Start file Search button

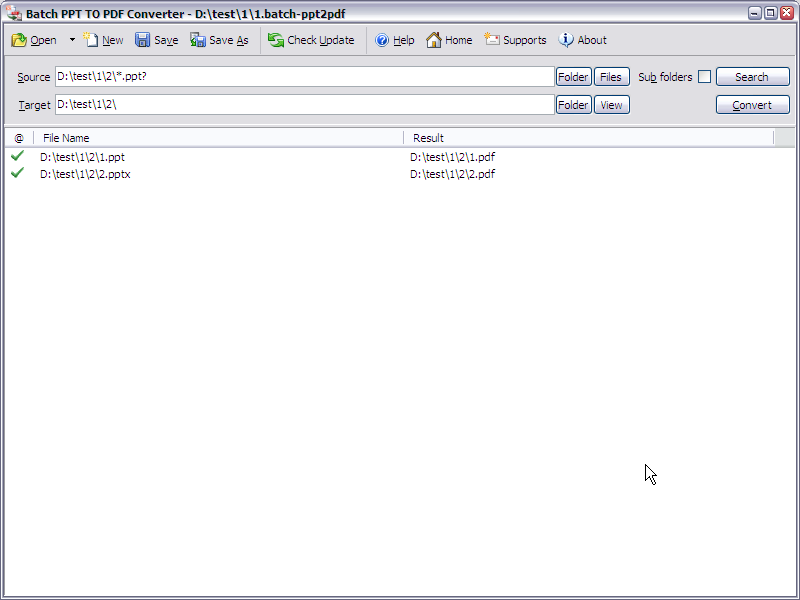point(753,77)
